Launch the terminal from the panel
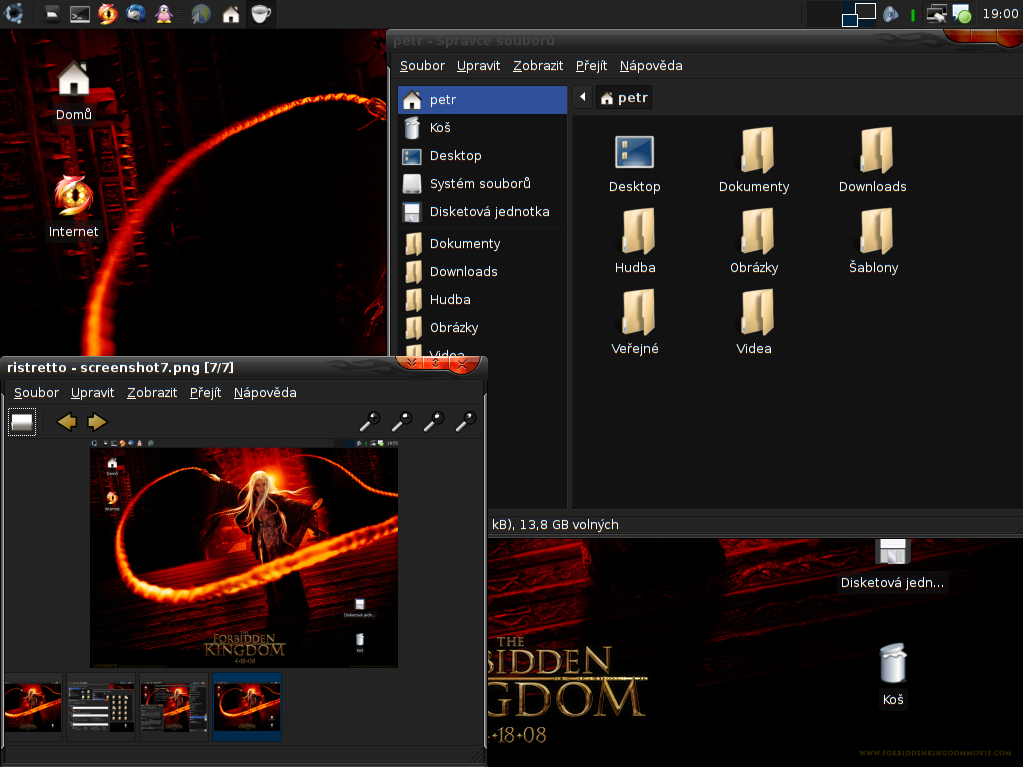 point(80,14)
